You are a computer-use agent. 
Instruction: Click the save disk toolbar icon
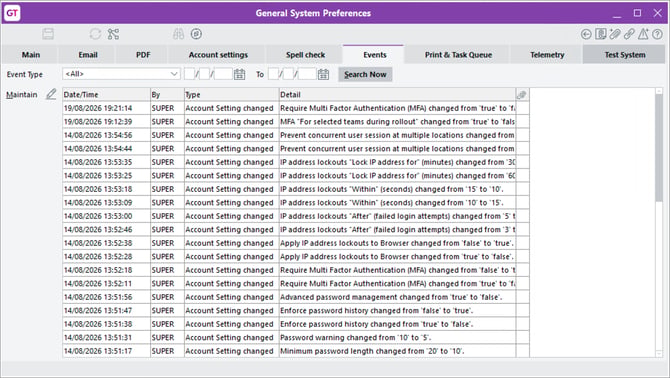pyautogui.click(x=48, y=34)
